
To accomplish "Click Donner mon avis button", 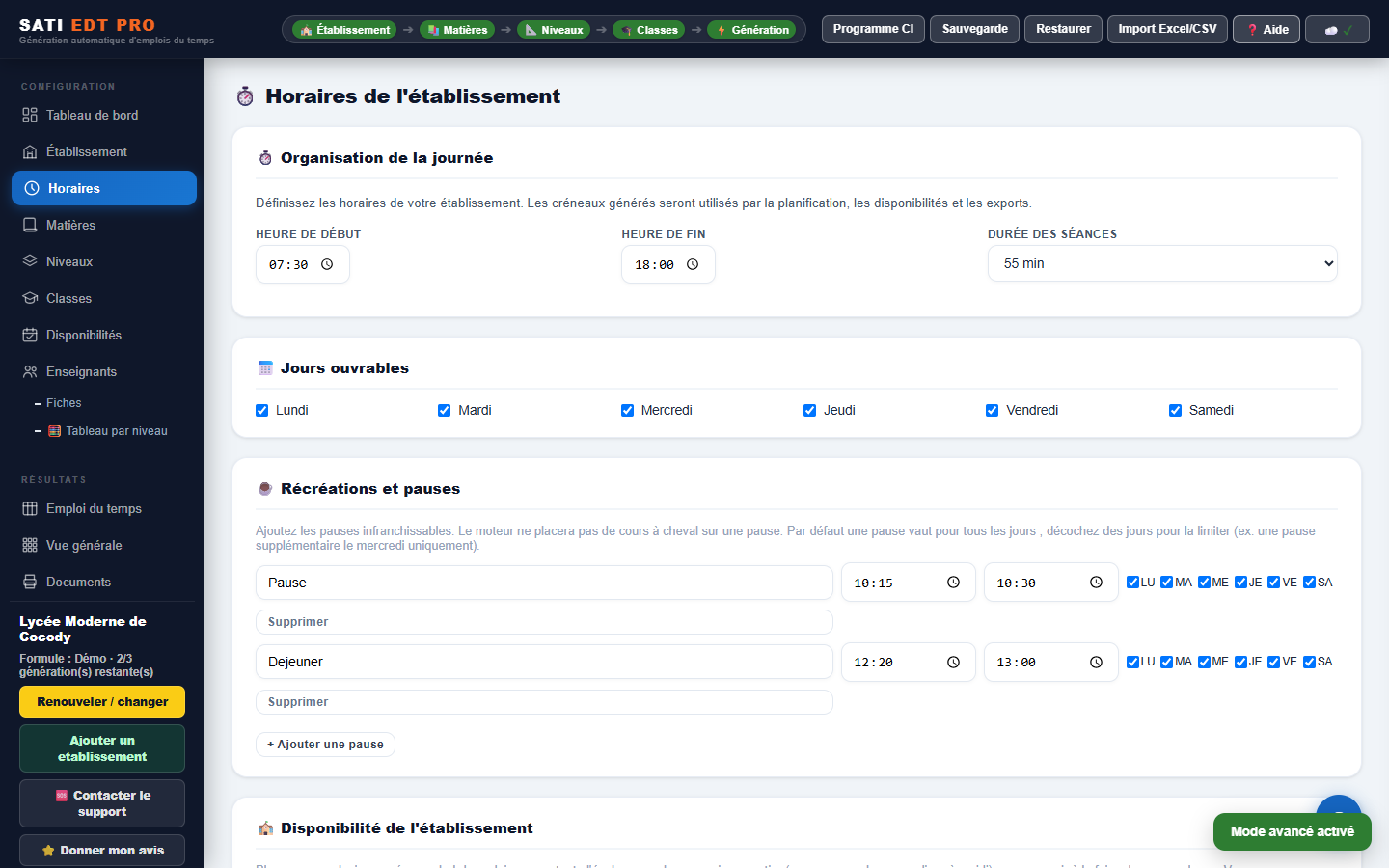I will 102,851.
